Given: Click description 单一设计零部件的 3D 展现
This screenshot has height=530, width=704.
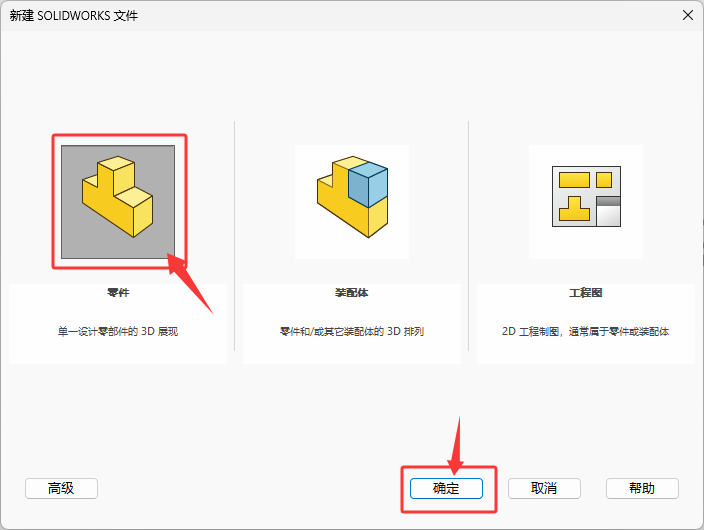Looking at the screenshot, I should tap(118, 331).
